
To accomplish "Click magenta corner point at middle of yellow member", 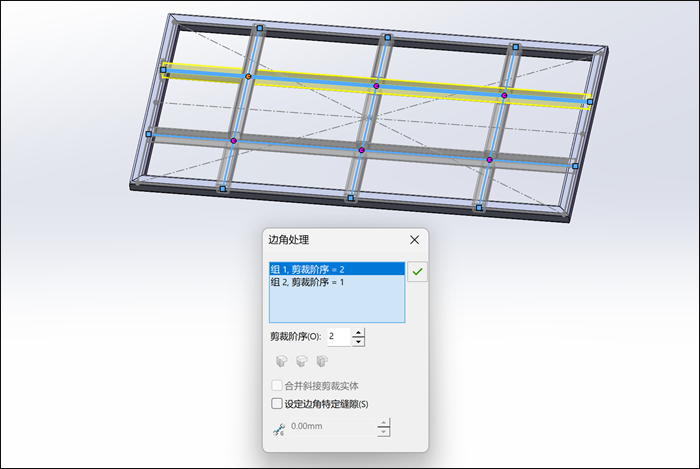I will point(376,86).
